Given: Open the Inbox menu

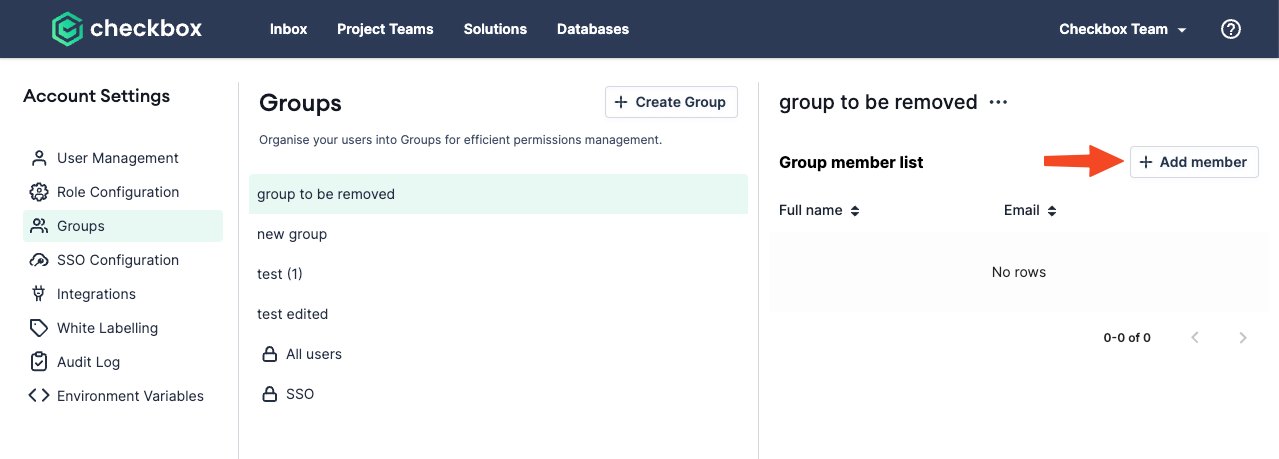Looking at the screenshot, I should [288, 29].
